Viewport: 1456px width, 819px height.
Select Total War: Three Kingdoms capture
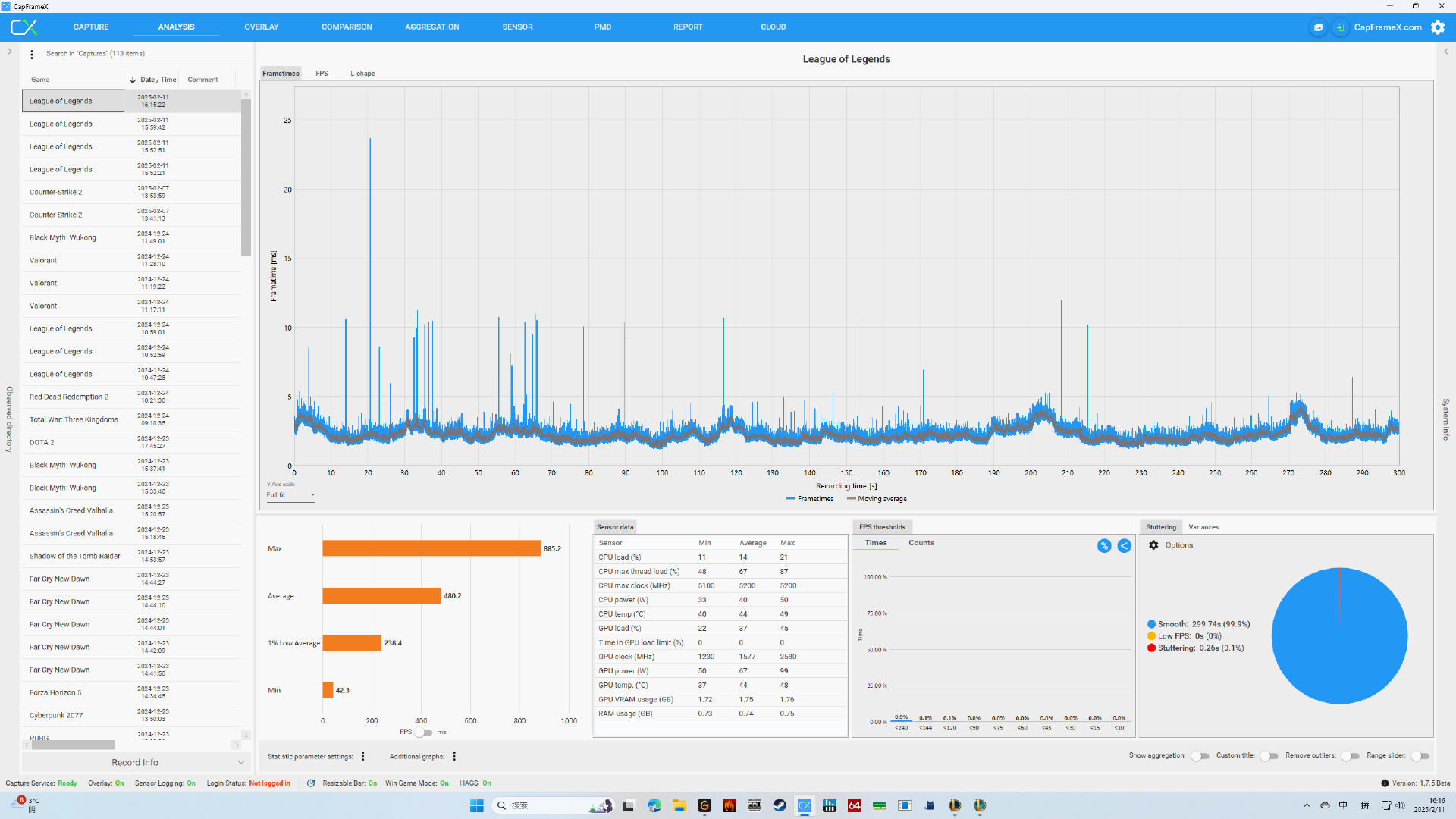[131, 419]
